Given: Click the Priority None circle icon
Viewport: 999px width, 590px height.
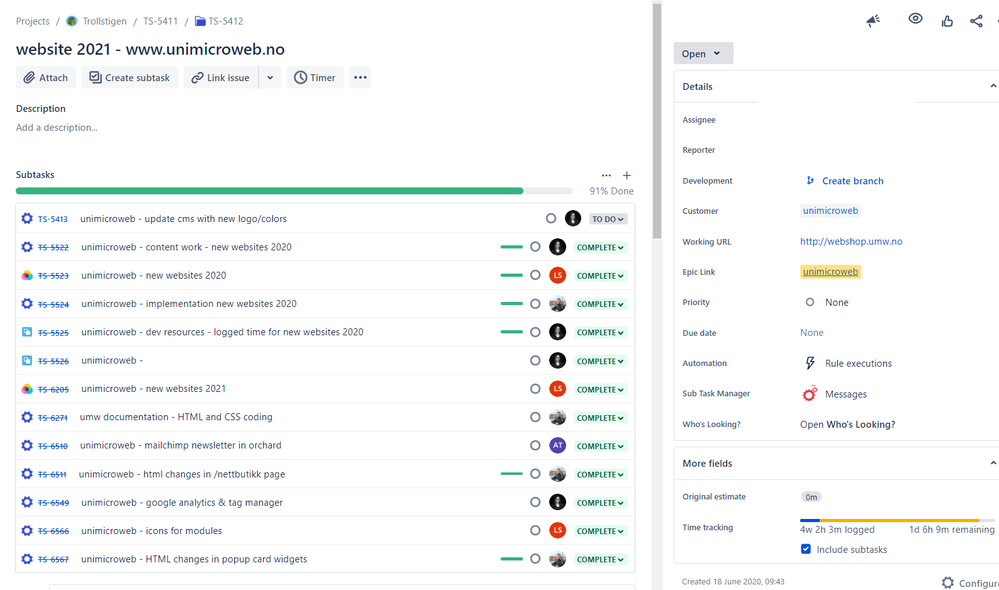Looking at the screenshot, I should (x=810, y=302).
